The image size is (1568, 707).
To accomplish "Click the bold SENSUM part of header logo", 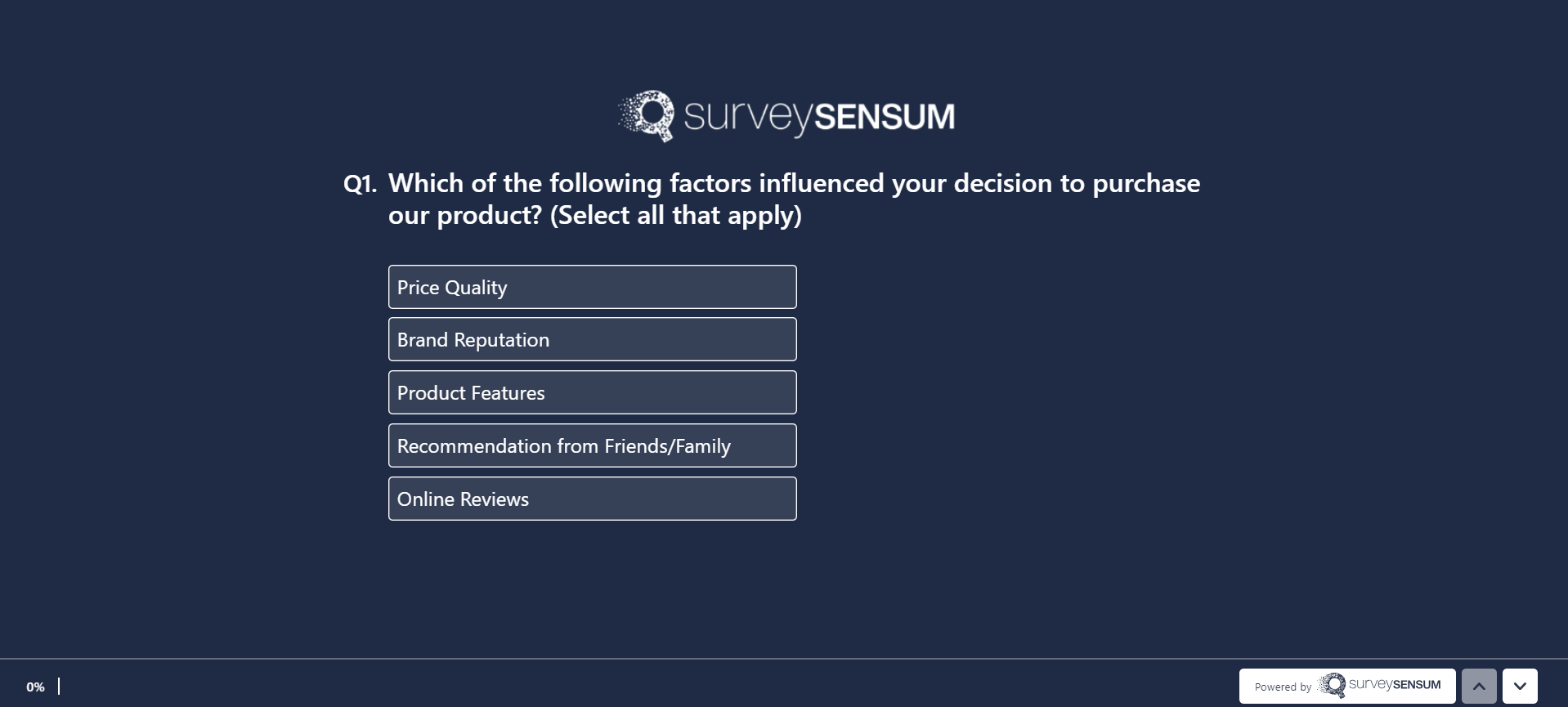I will point(885,117).
